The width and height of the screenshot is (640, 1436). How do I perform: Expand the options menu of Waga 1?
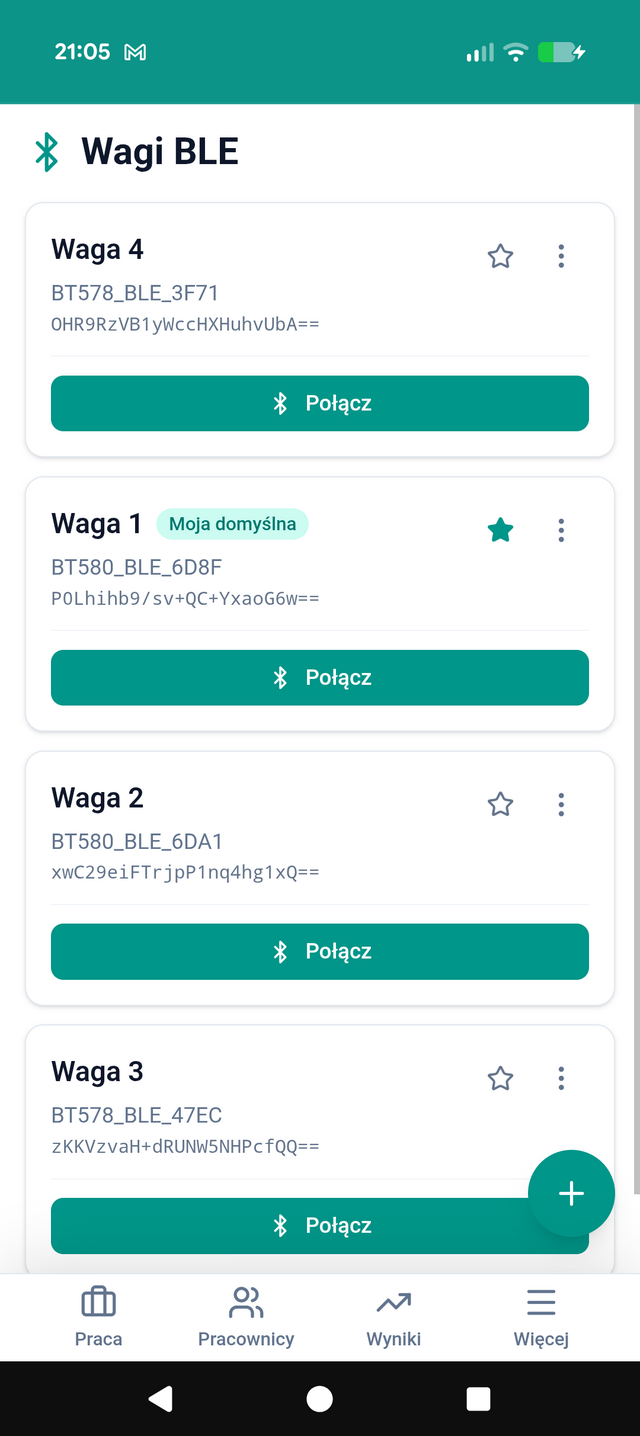561,531
